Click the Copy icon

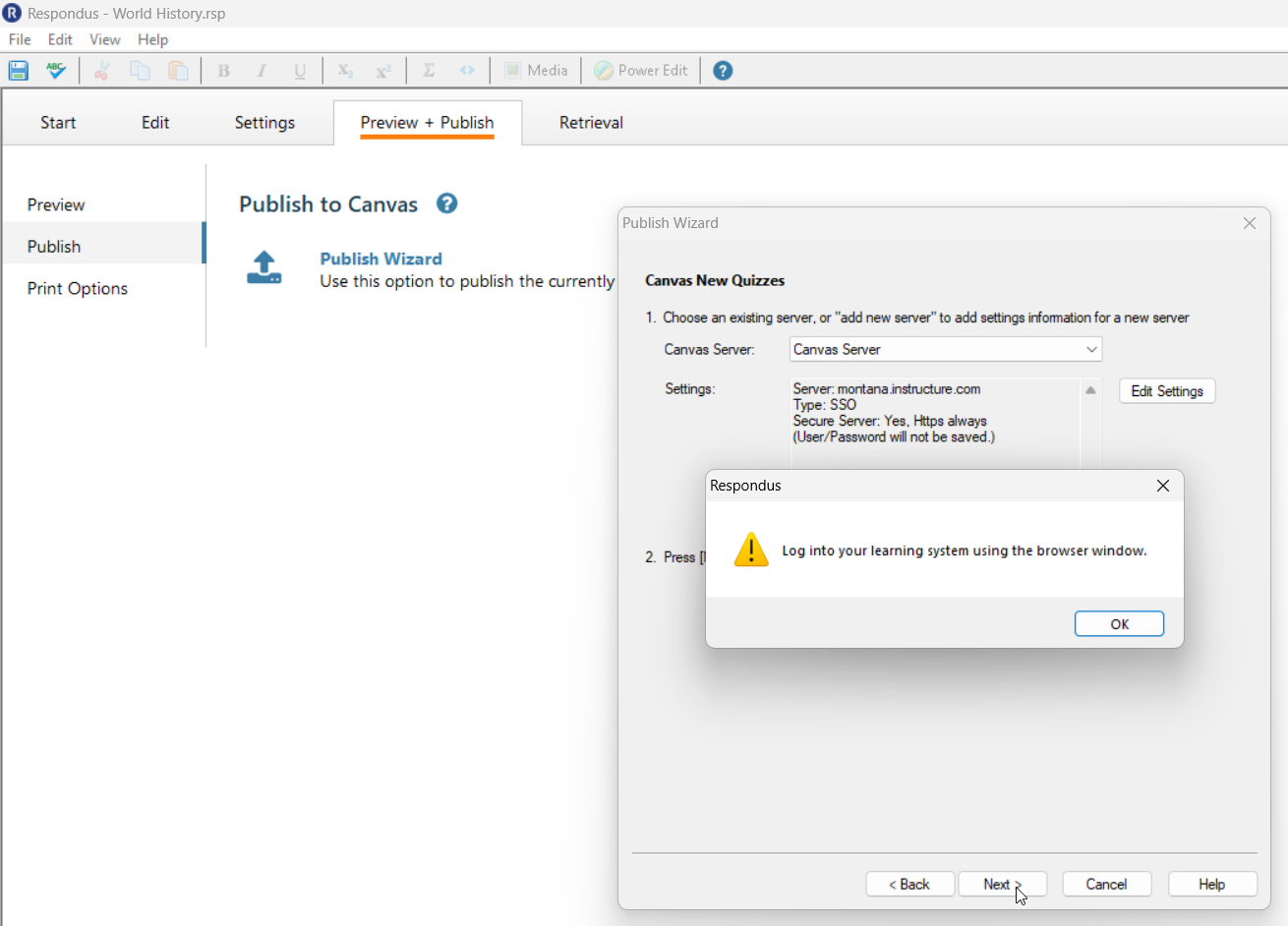pyautogui.click(x=140, y=70)
